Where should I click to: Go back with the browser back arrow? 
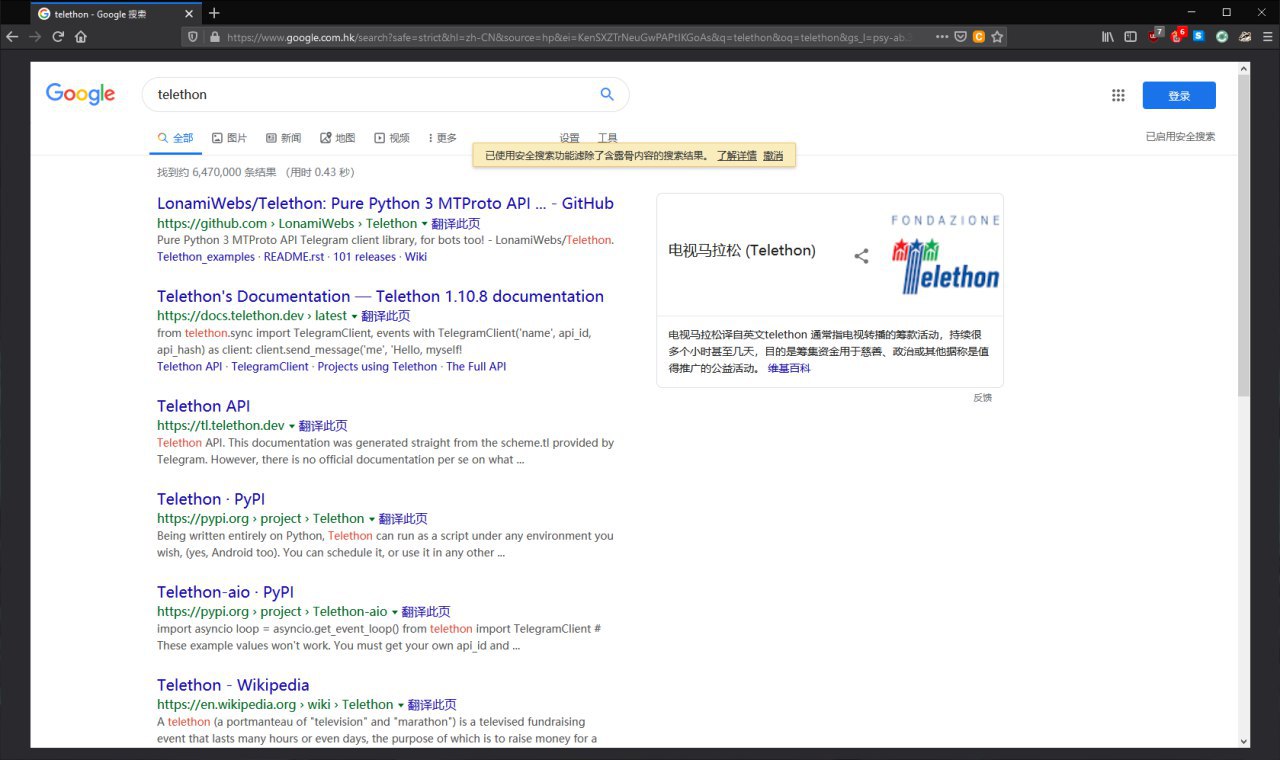[x=12, y=36]
